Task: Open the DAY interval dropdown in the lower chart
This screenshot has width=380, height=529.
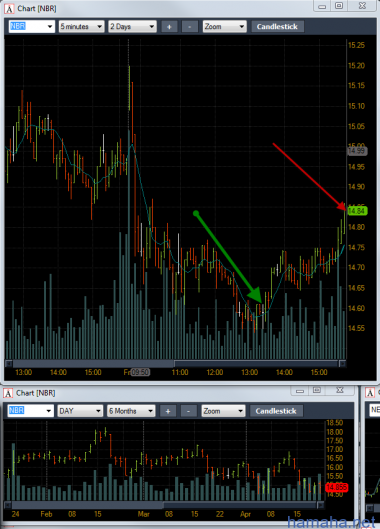Action: pyautogui.click(x=80, y=411)
